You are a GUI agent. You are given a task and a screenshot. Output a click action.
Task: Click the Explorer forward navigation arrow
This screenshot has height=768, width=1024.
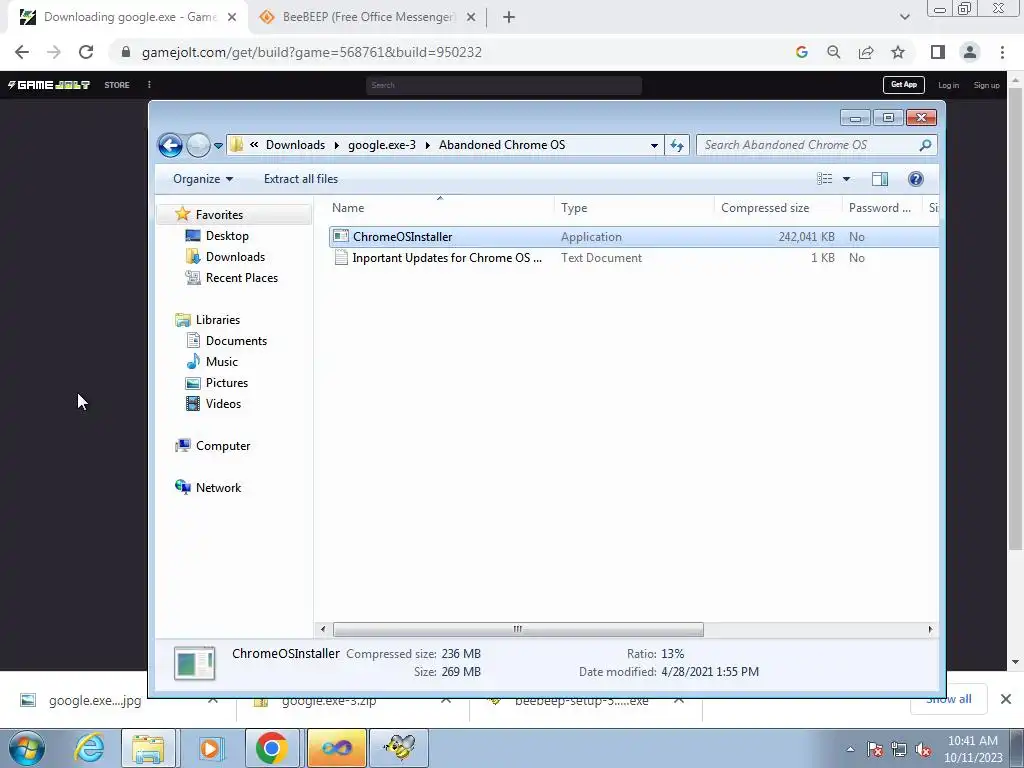click(198, 145)
